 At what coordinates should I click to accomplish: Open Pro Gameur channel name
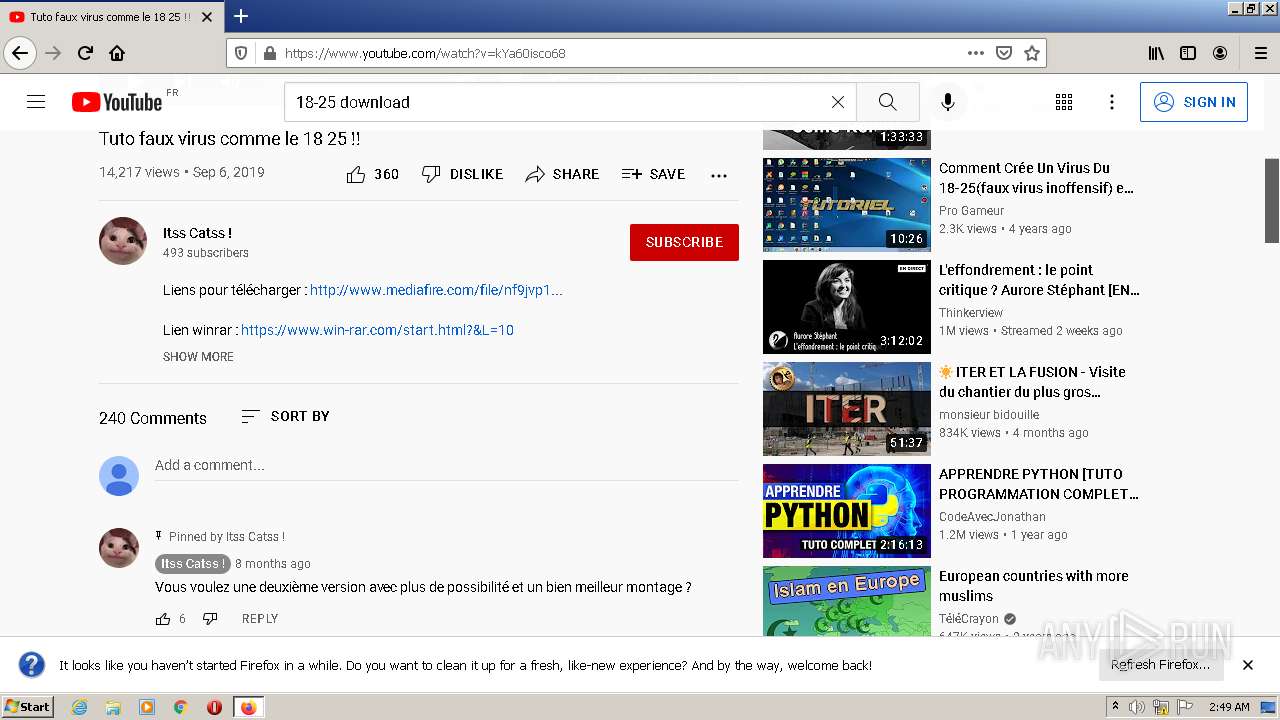point(971,211)
